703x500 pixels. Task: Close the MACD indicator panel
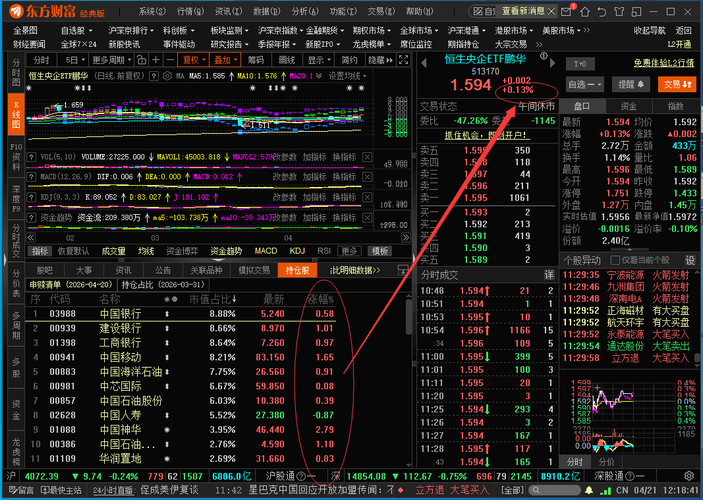click(x=367, y=177)
